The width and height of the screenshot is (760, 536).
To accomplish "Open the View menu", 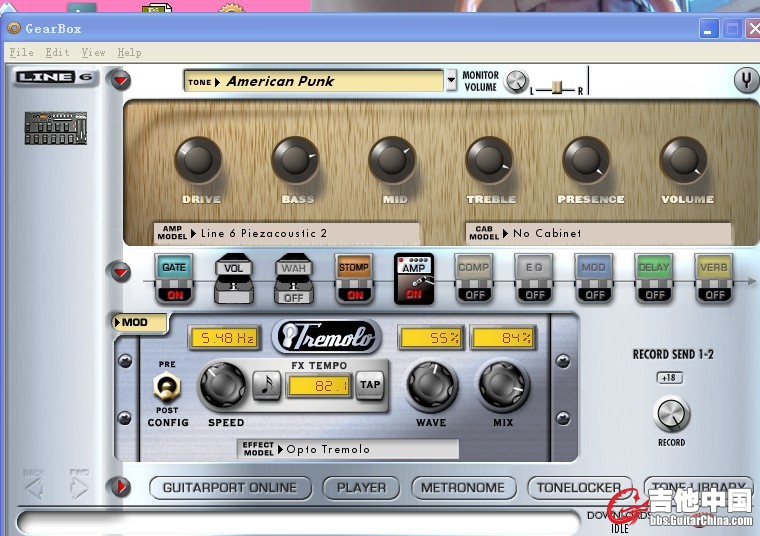I will click(x=94, y=52).
